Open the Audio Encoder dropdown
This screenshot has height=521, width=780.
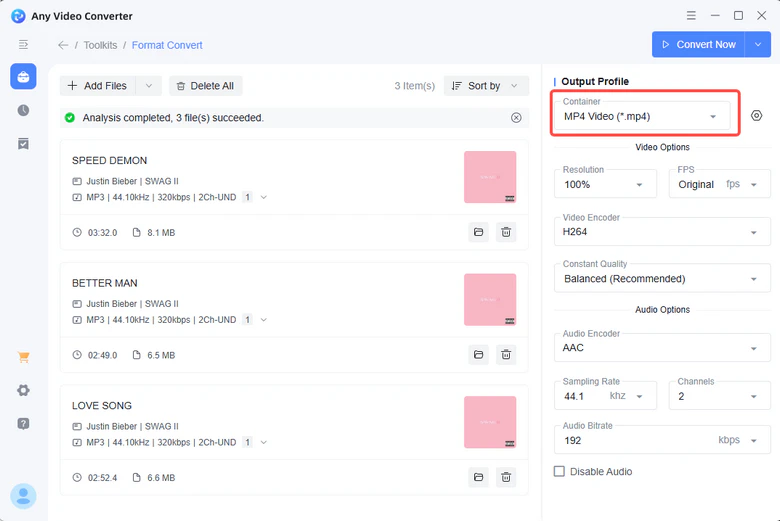[663, 347]
